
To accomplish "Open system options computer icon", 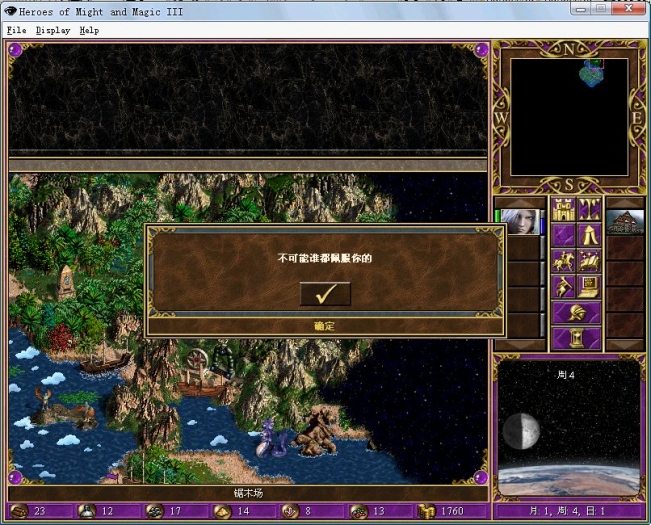I will (x=589, y=286).
